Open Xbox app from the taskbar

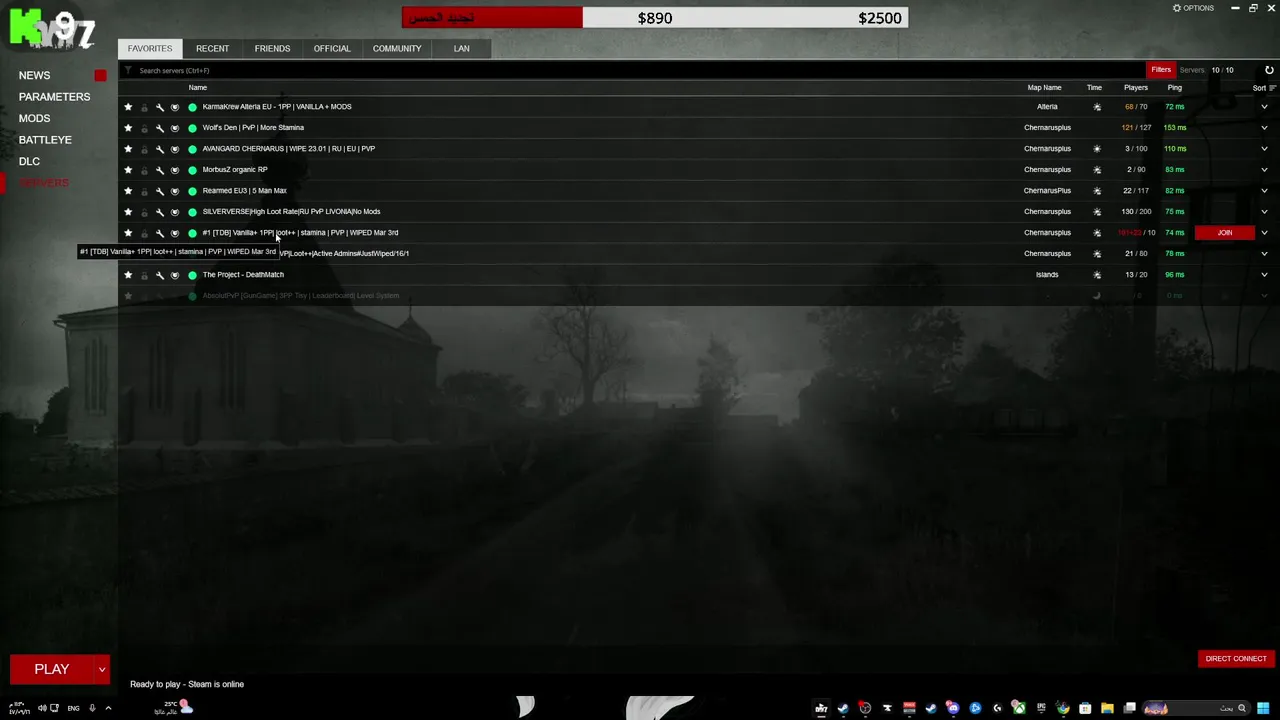pyautogui.click(x=1019, y=708)
